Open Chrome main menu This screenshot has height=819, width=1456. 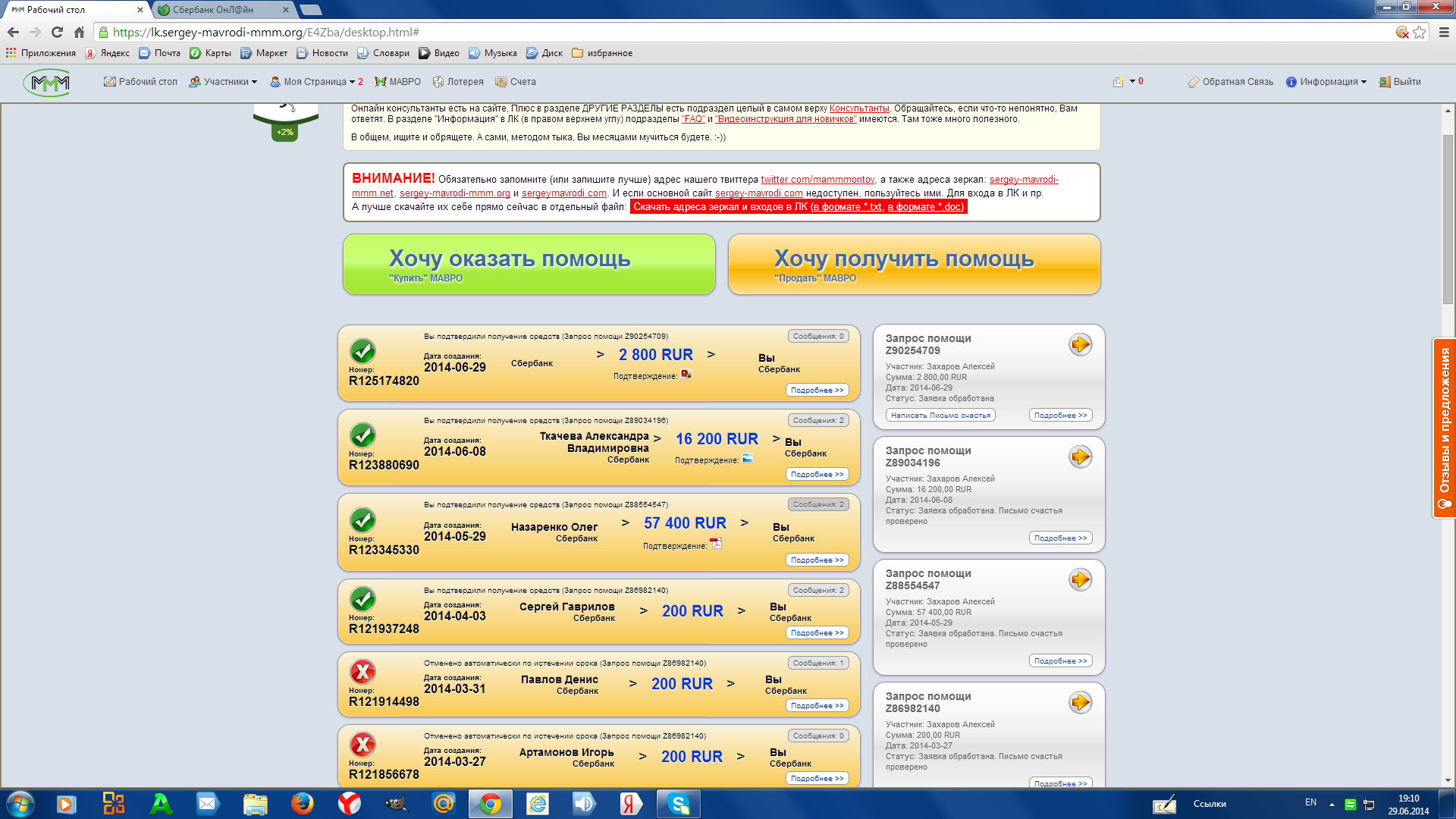1444,32
